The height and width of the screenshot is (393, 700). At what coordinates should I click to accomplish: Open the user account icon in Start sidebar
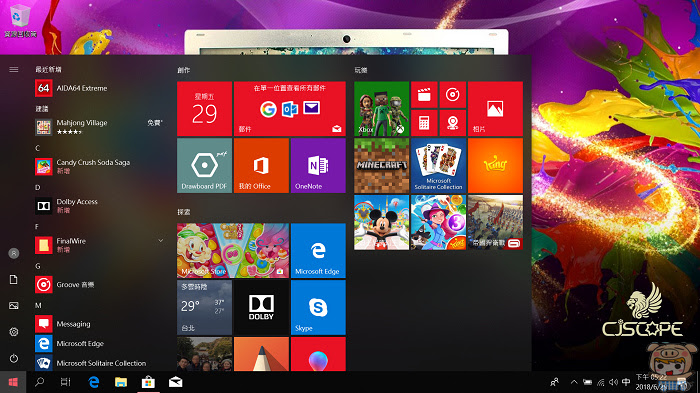pos(14,253)
